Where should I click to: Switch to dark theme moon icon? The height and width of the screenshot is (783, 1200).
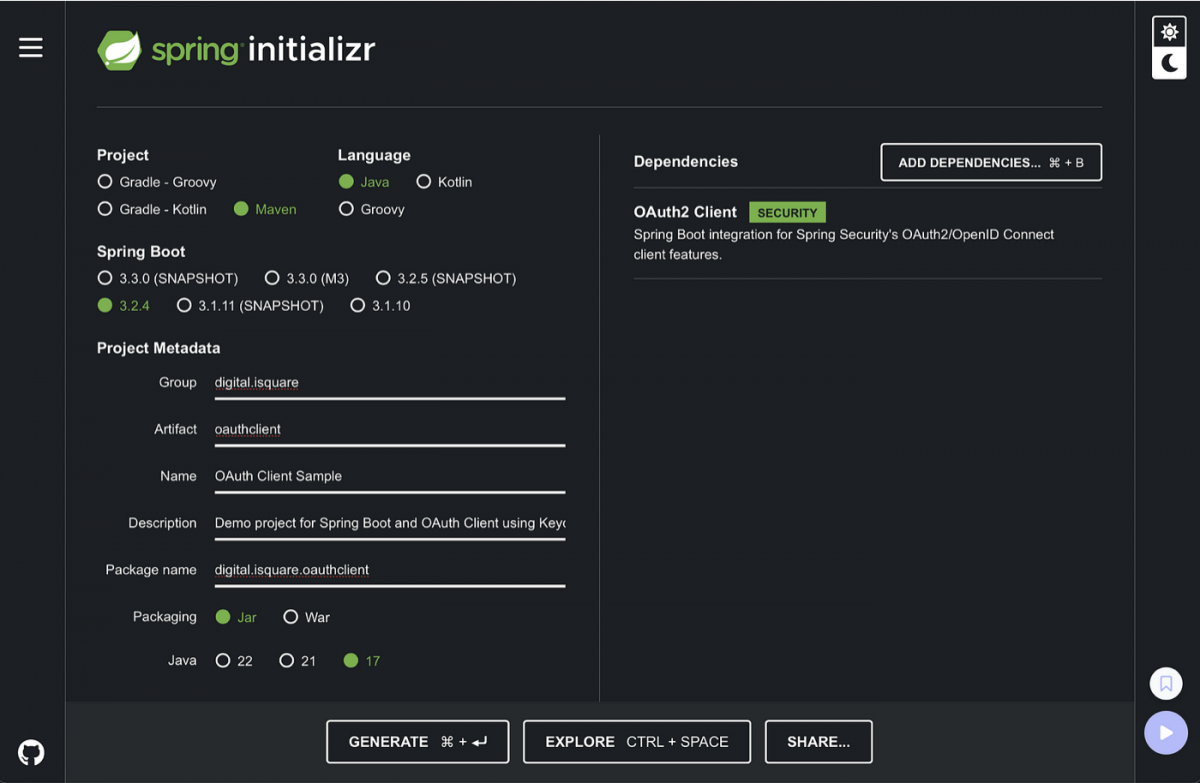1168,64
